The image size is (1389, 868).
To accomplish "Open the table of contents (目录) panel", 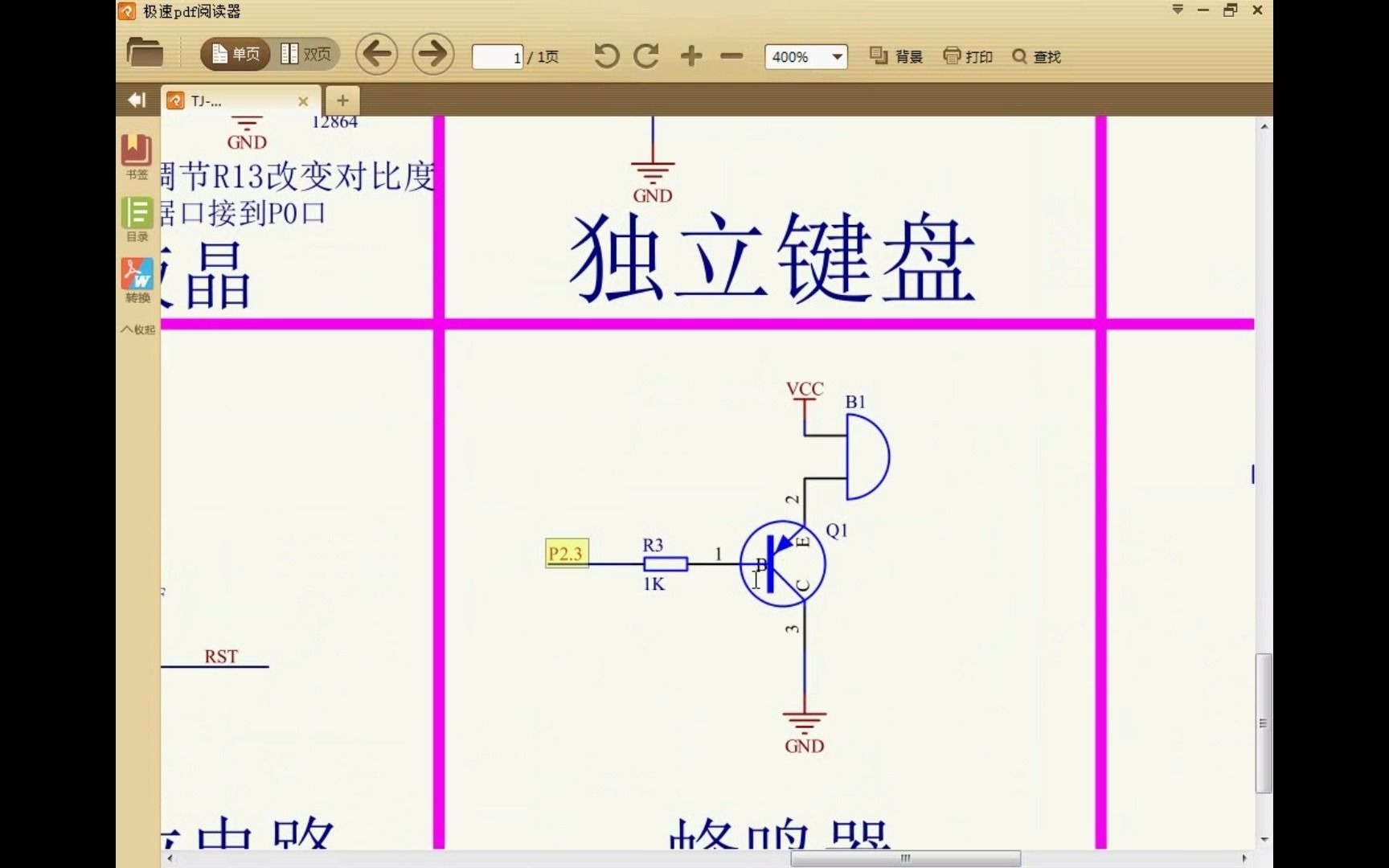I will click(137, 219).
